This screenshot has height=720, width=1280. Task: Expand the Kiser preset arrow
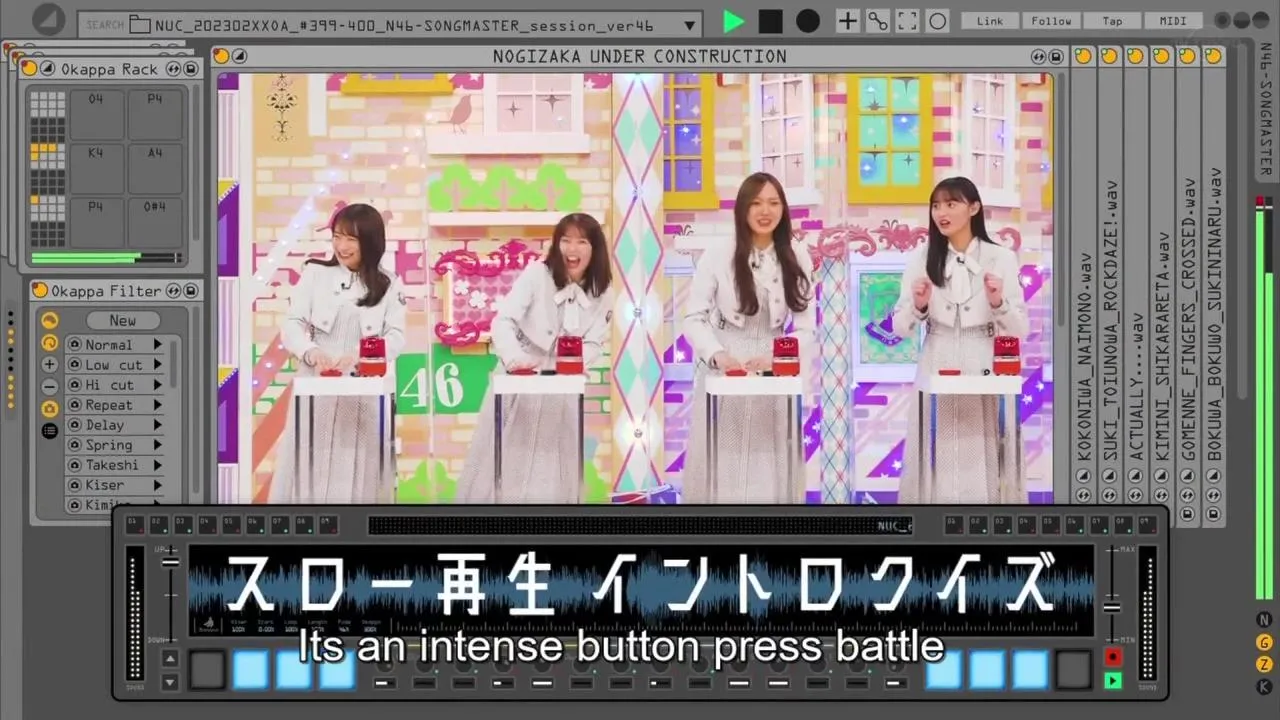coord(157,485)
